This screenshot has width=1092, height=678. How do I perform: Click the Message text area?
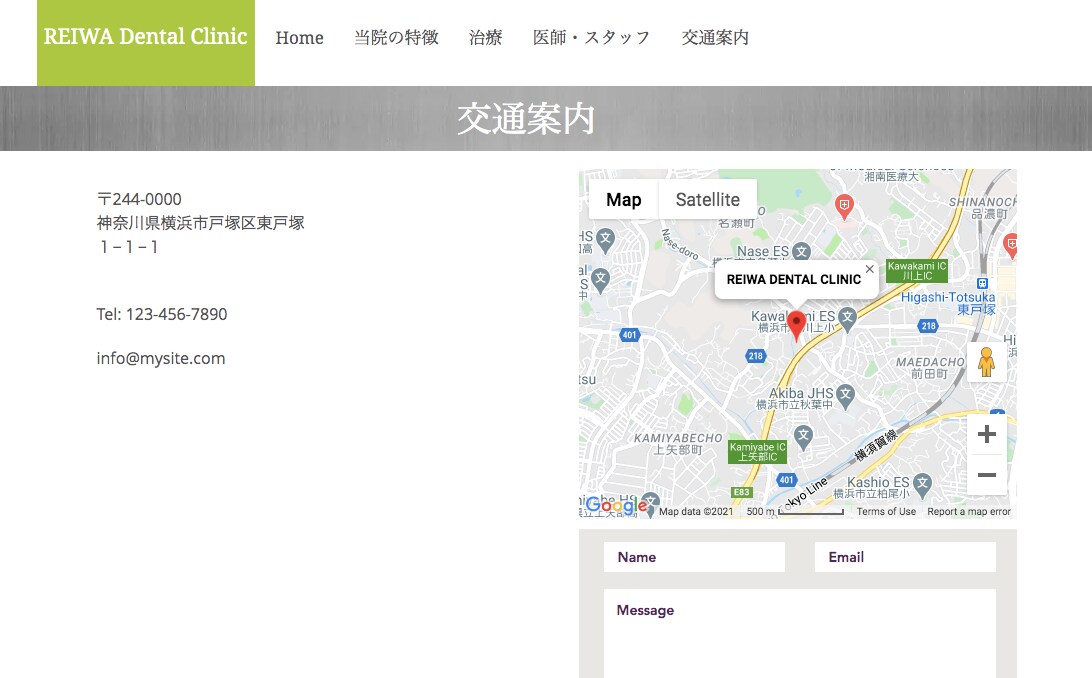(800, 633)
